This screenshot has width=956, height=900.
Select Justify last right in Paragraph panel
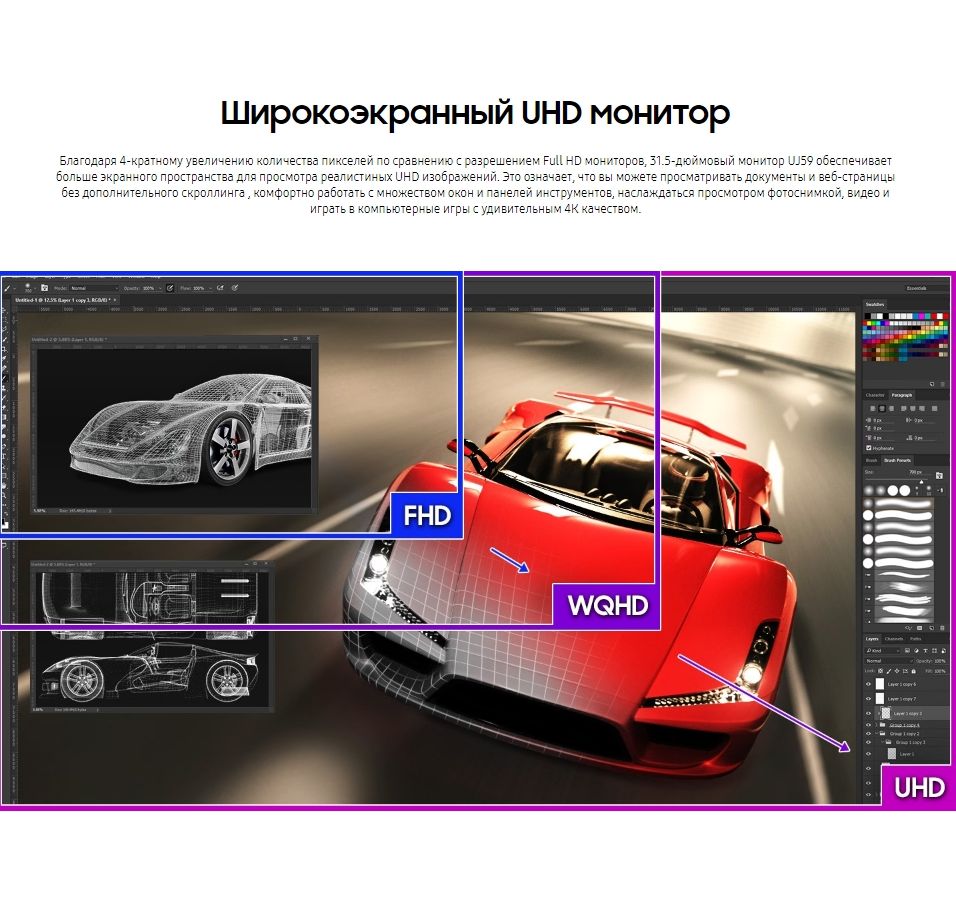(x=922, y=409)
